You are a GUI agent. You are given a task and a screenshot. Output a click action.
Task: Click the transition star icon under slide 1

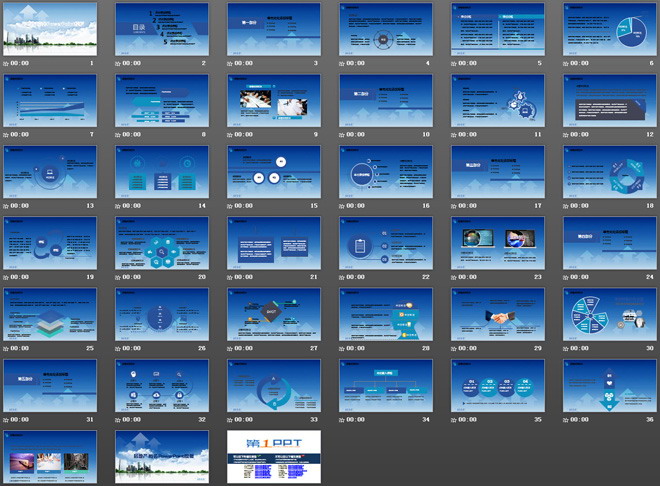coord(8,63)
